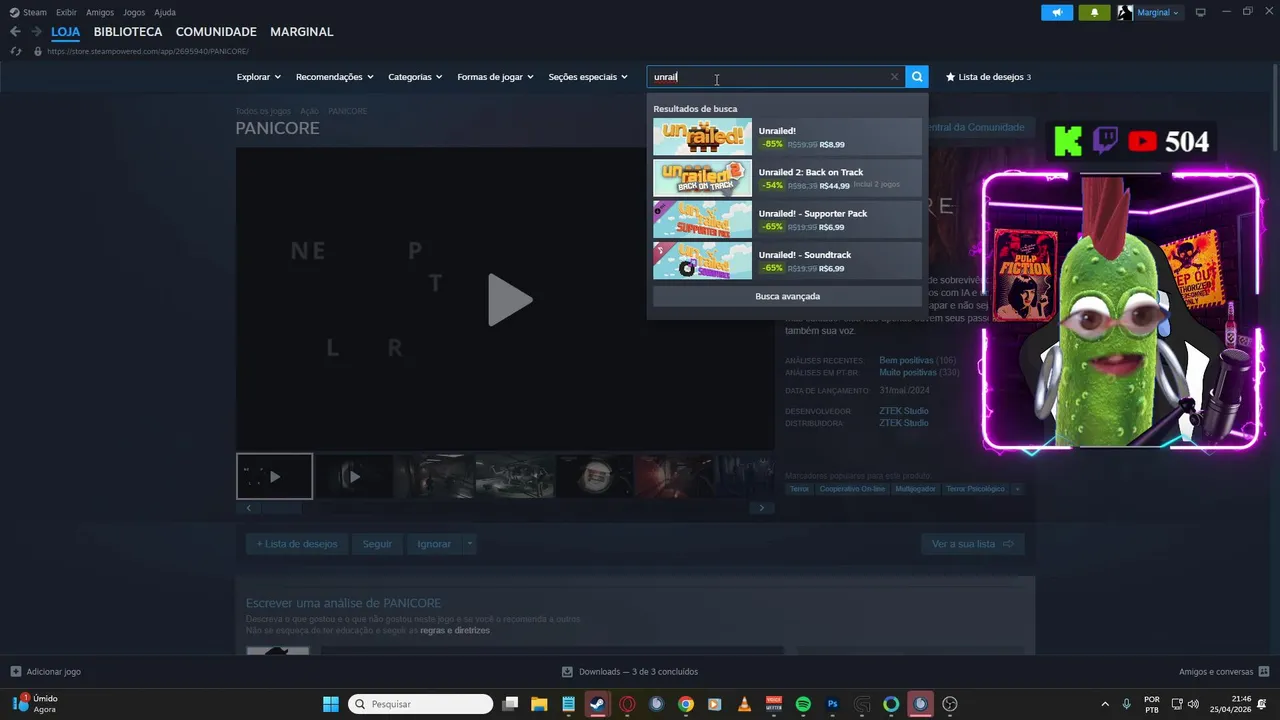The width and height of the screenshot is (1280, 720).
Task: Open the announcements megaphone icon
Action: pos(1057,13)
